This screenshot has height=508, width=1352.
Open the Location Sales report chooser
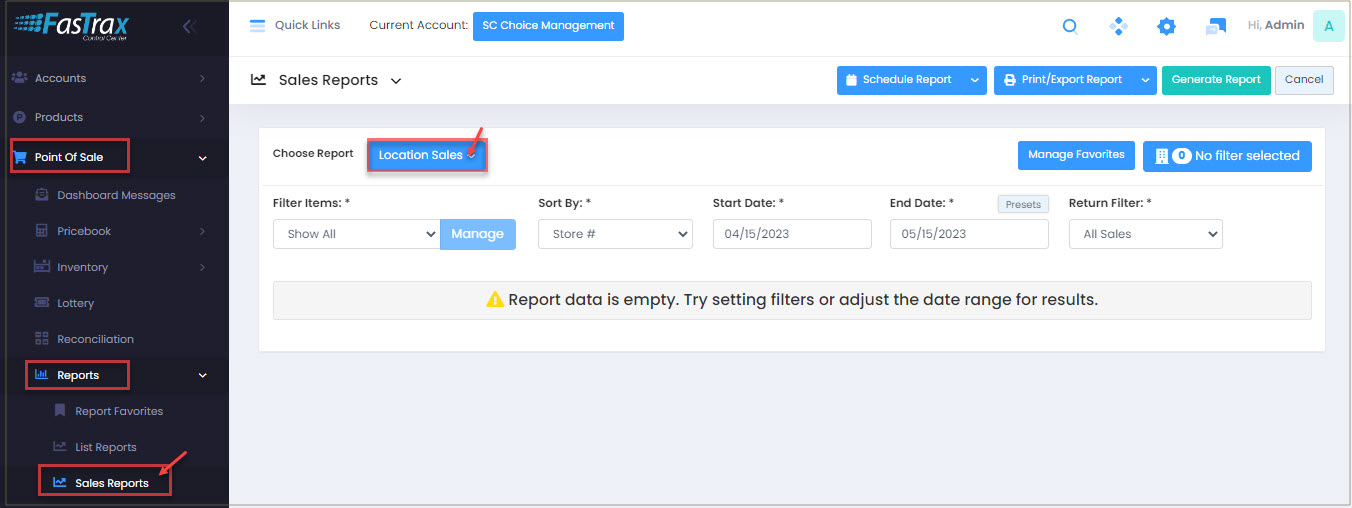pyautogui.click(x=427, y=155)
